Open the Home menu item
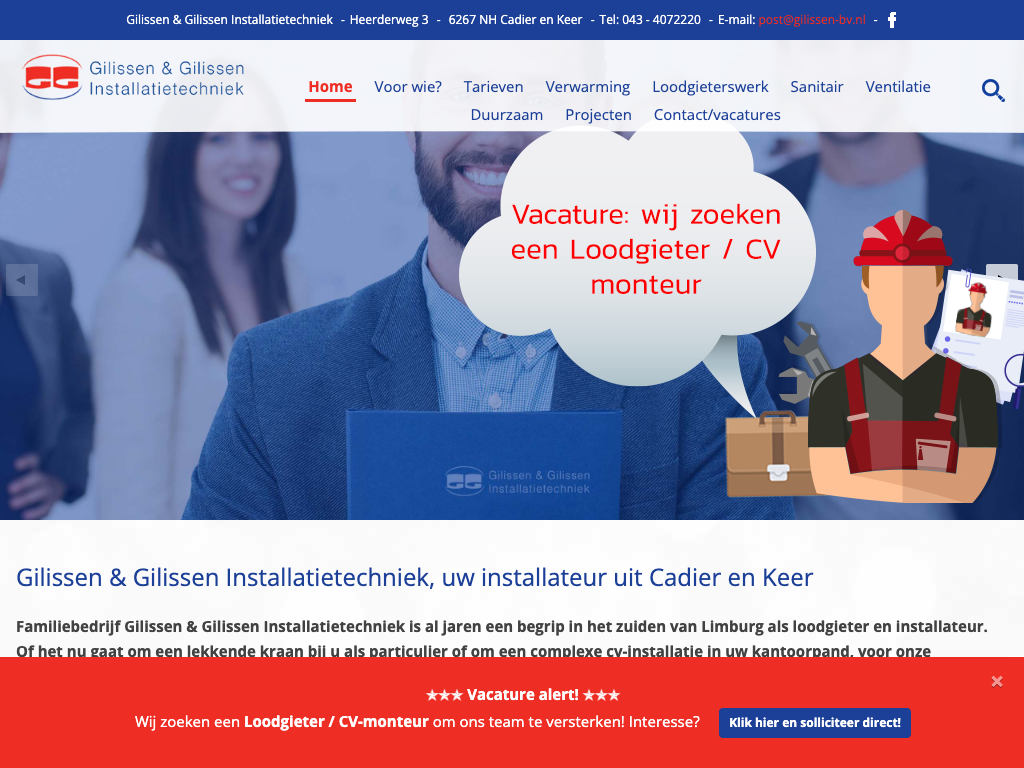 [330, 87]
